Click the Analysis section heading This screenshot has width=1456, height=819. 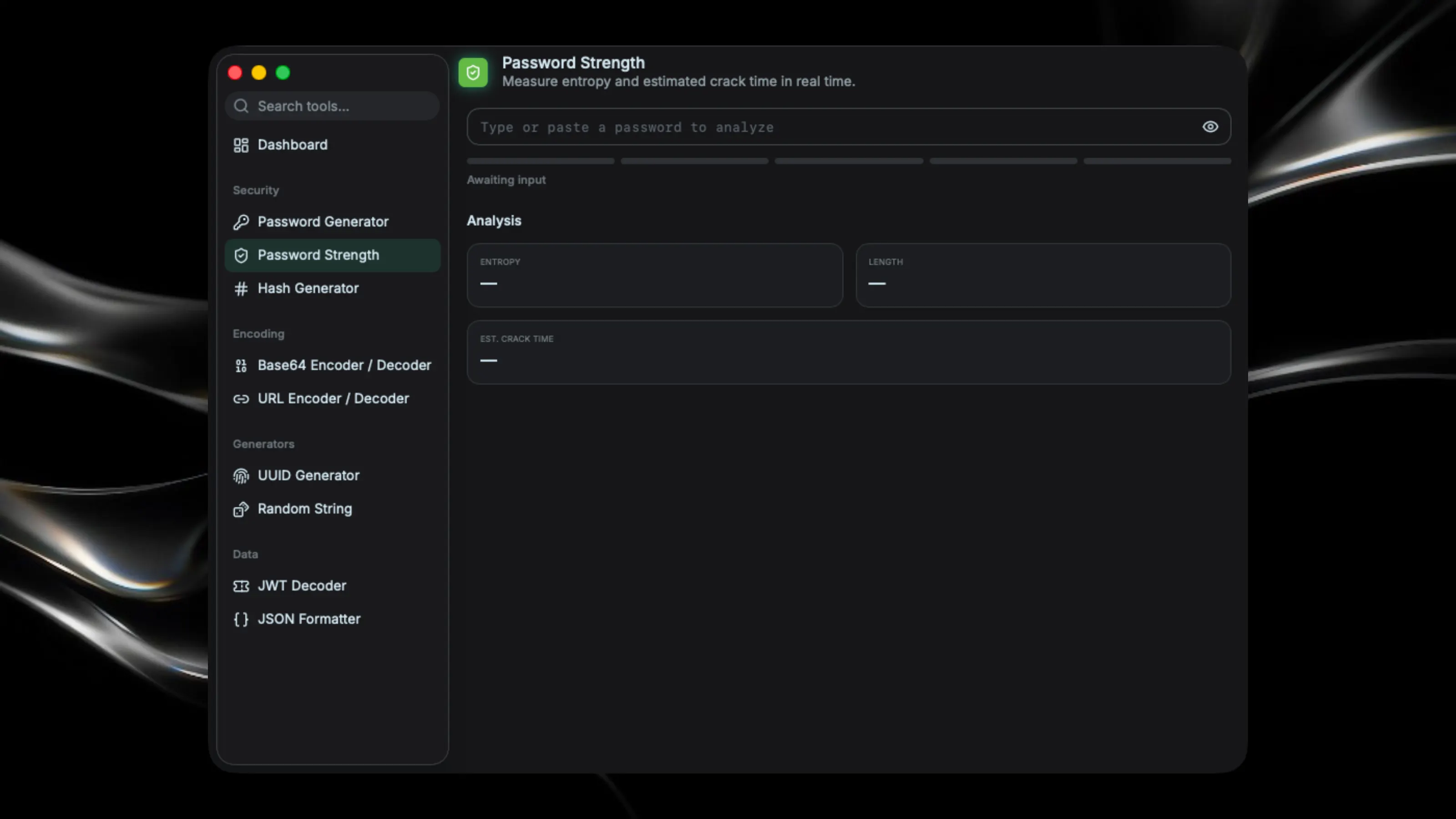coord(494,221)
